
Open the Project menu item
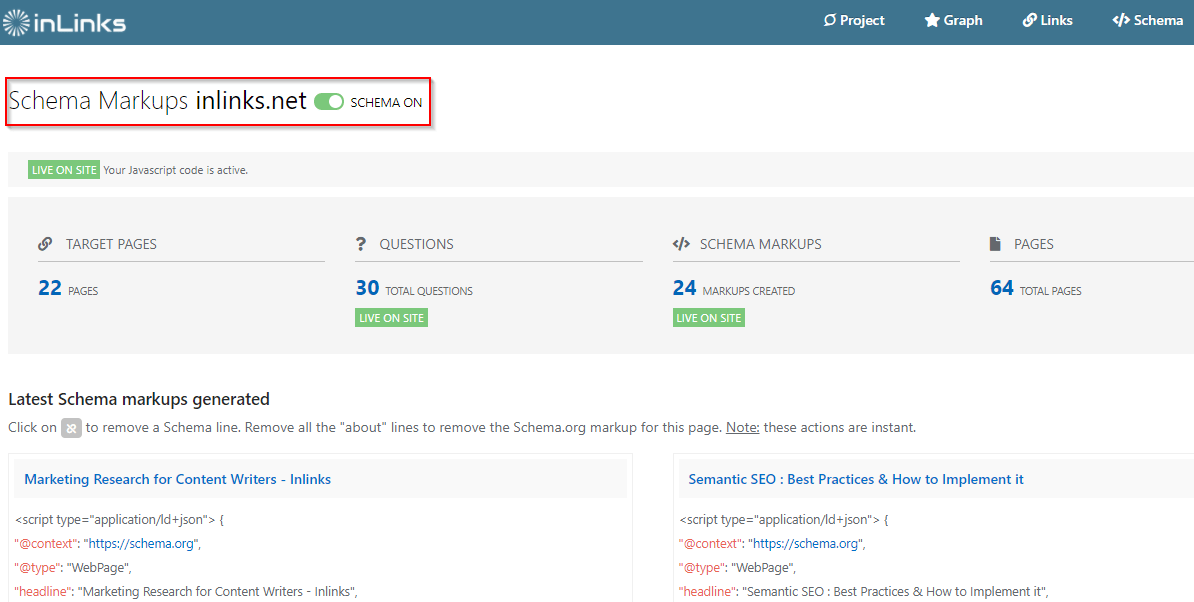point(854,21)
